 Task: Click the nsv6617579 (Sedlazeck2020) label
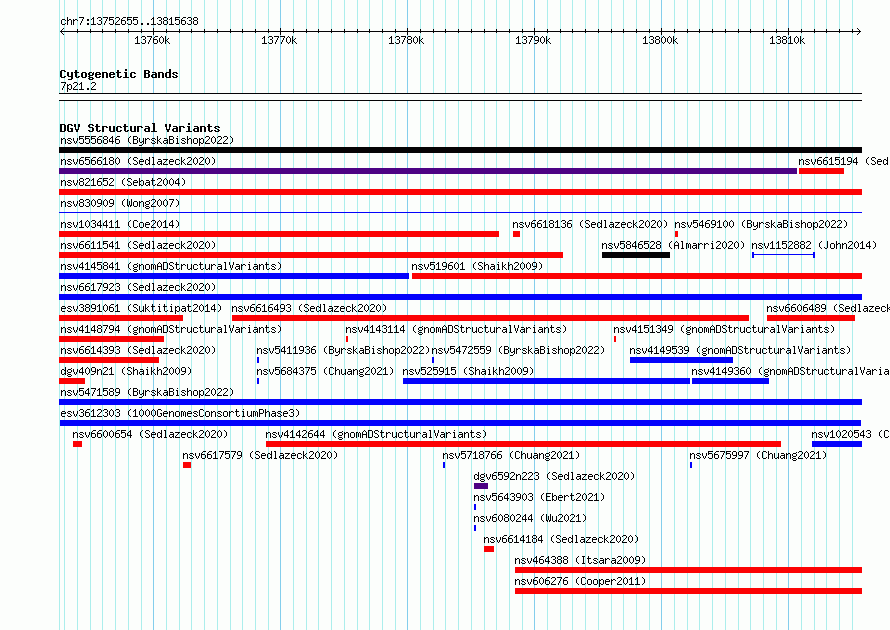click(260, 455)
